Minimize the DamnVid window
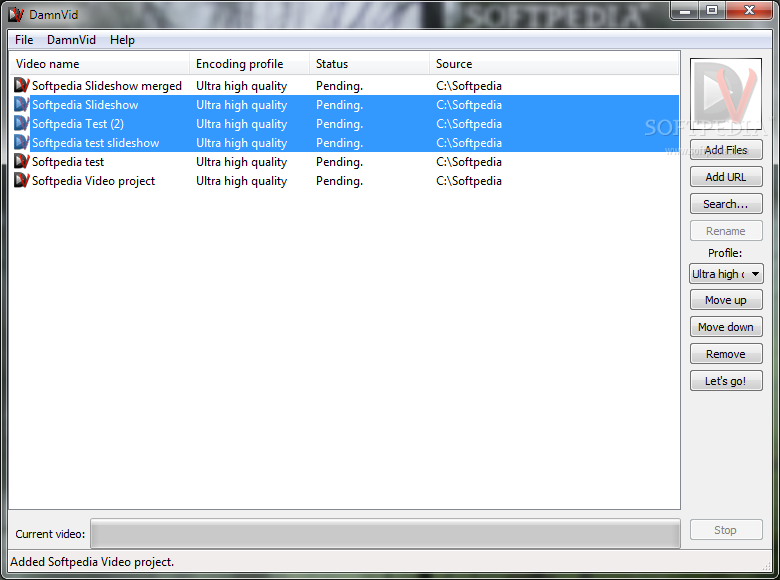This screenshot has height=580, width=780. (x=685, y=10)
